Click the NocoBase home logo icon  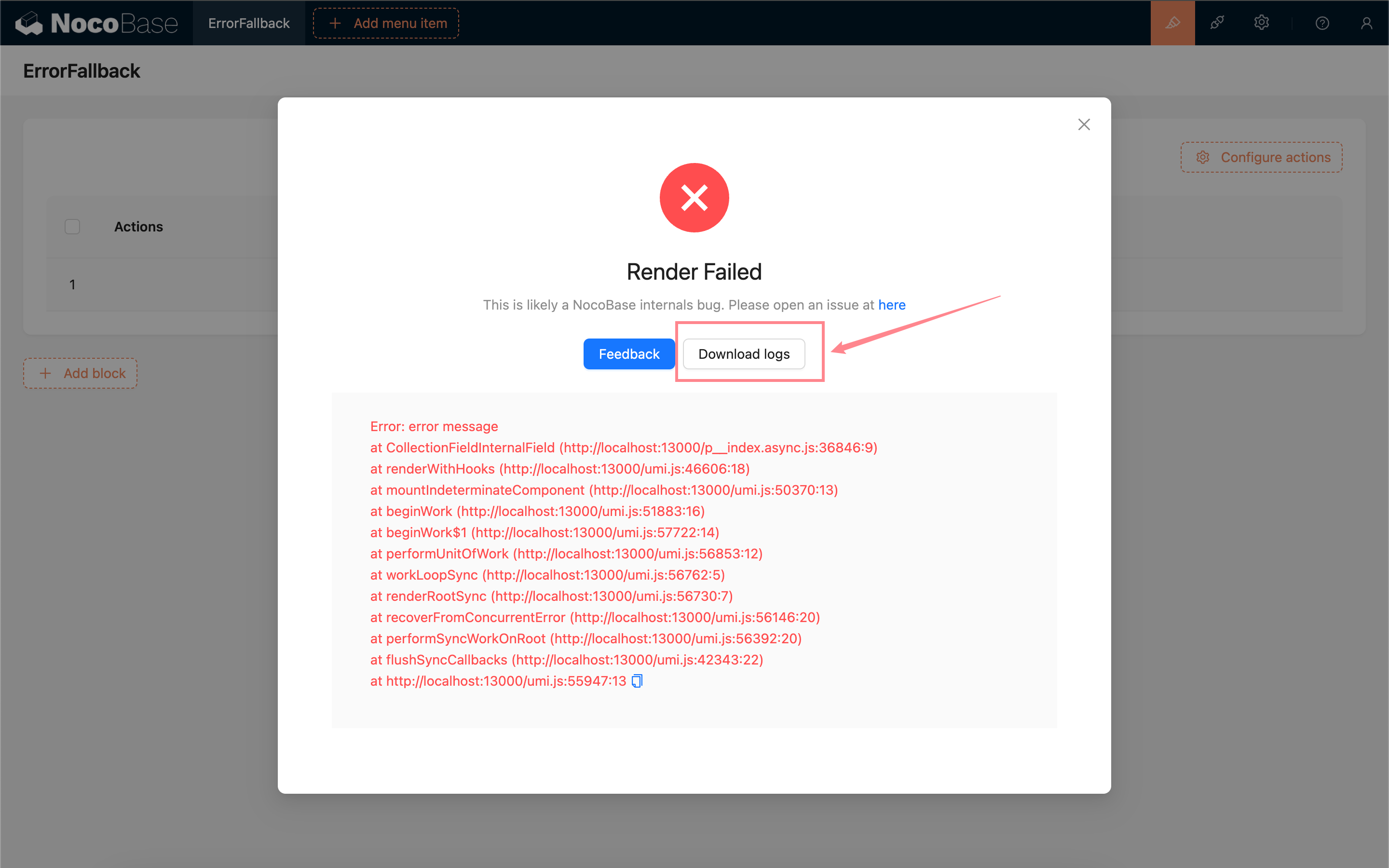point(28,22)
